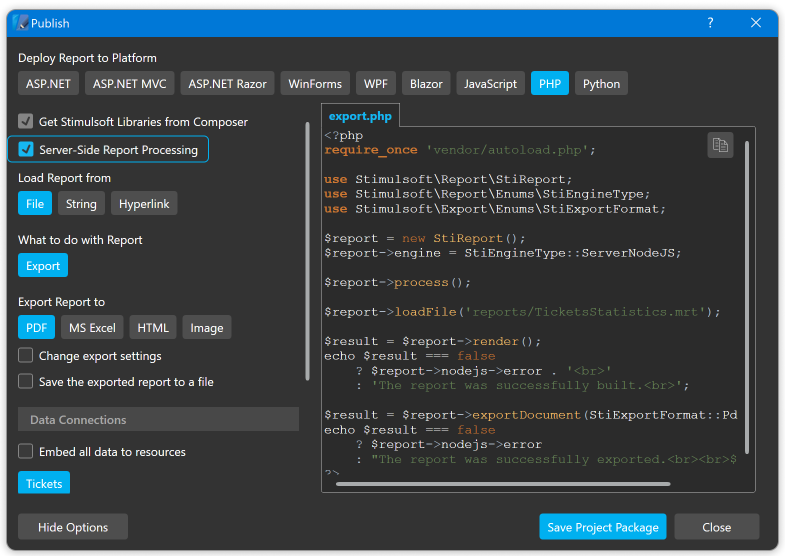Open help with the question mark icon
Image resolution: width=785 pixels, height=556 pixels.
coord(710,23)
